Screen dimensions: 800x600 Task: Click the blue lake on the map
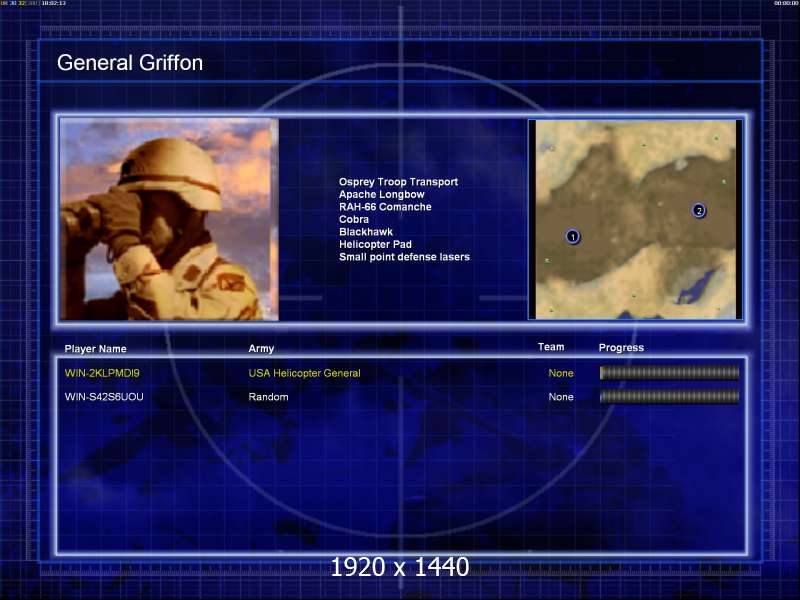pos(695,288)
